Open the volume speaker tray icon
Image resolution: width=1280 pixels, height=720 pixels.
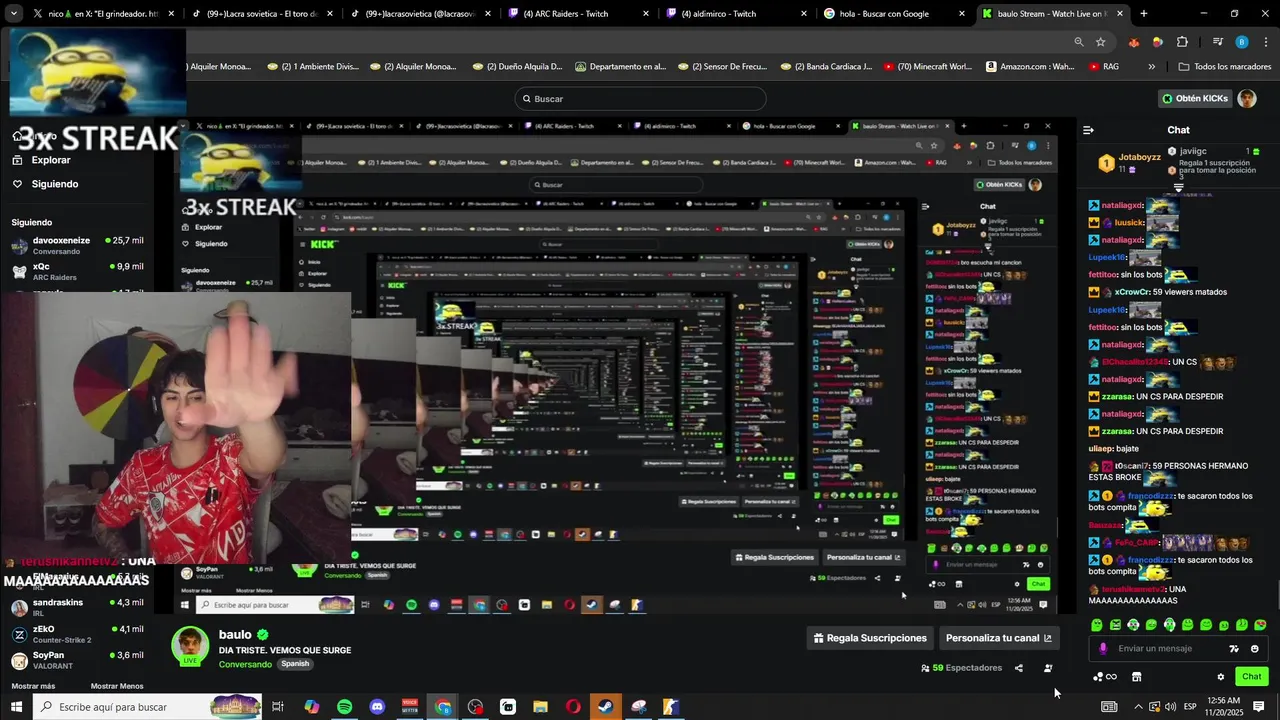(x=1170, y=707)
